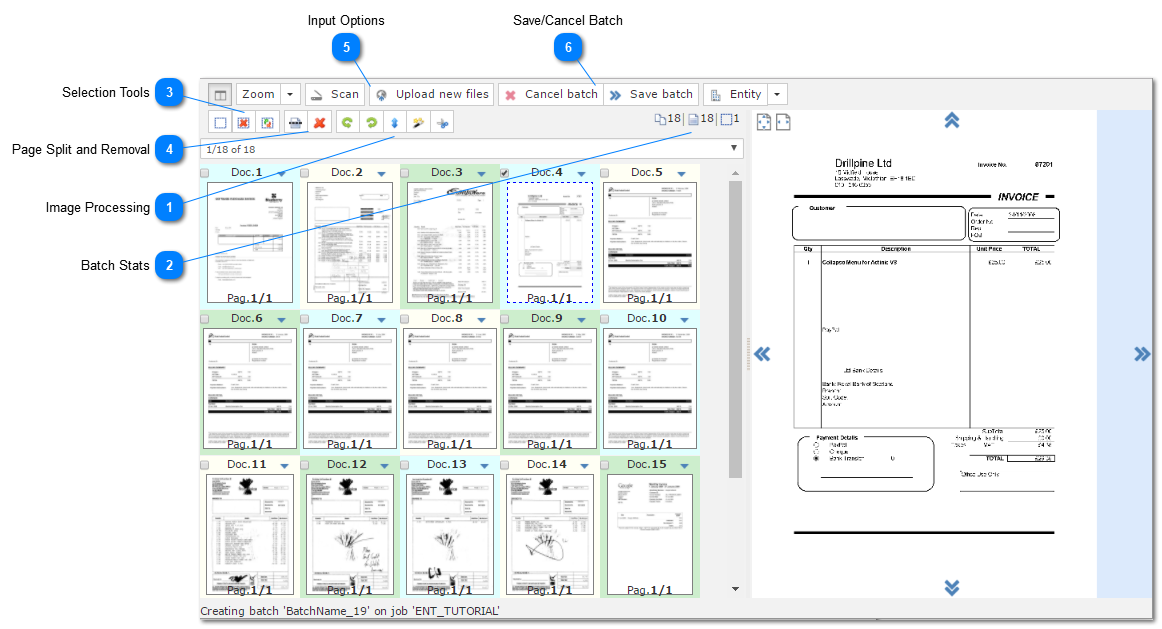
Task: Go to first page with double up chevron
Action: pyautogui.click(x=952, y=120)
